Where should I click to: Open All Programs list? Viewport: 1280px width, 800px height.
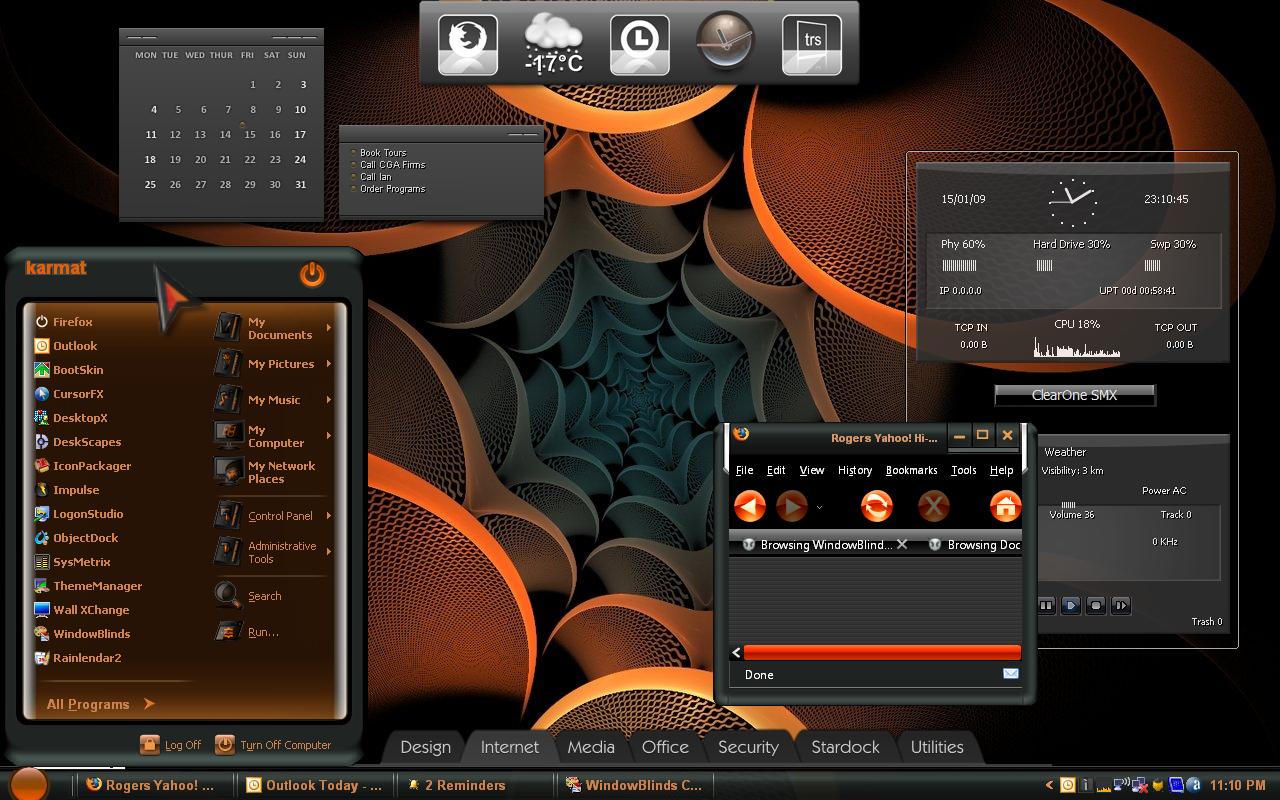click(100, 704)
